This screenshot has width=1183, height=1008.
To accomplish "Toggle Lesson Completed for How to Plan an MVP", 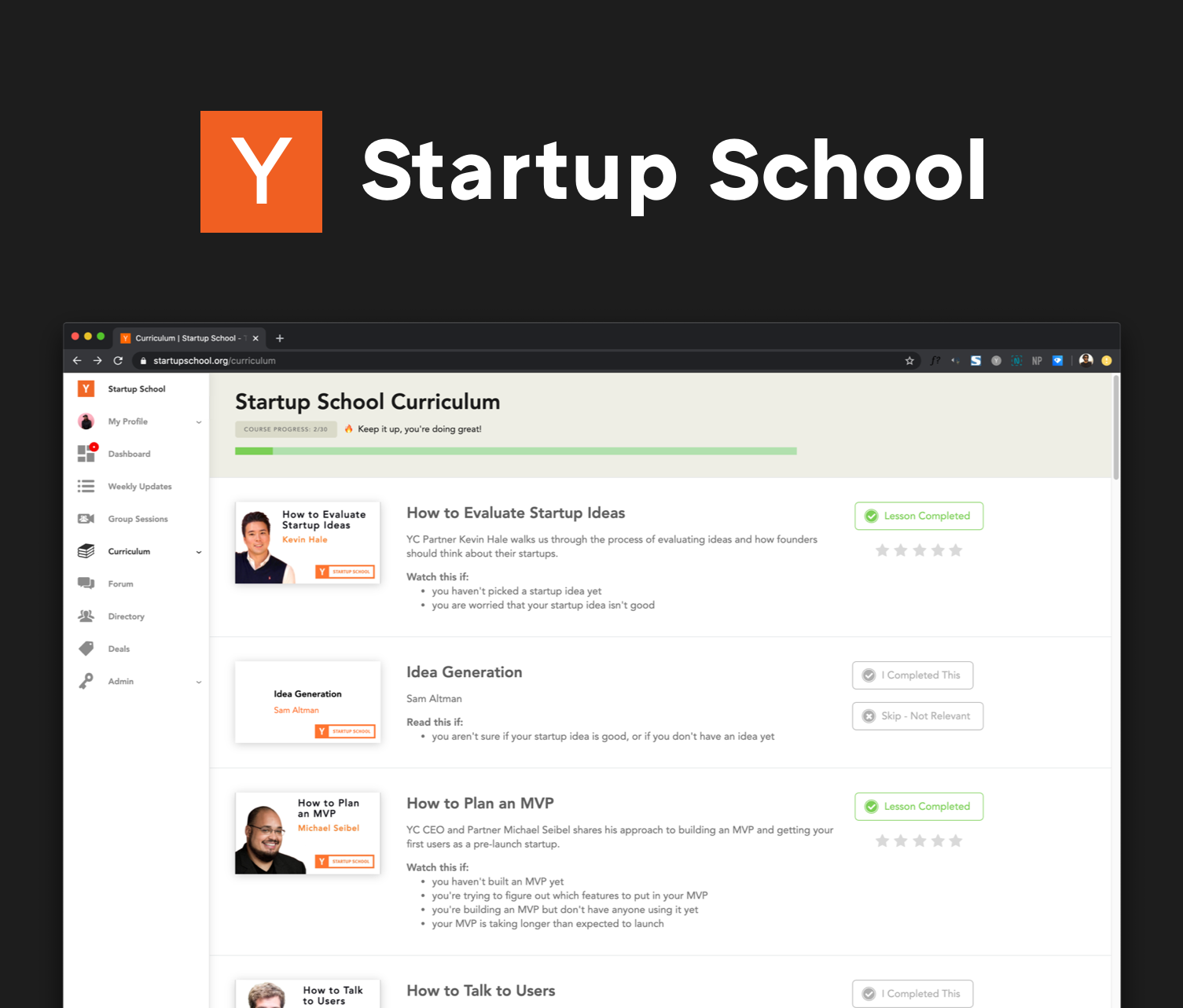I will tap(918, 807).
